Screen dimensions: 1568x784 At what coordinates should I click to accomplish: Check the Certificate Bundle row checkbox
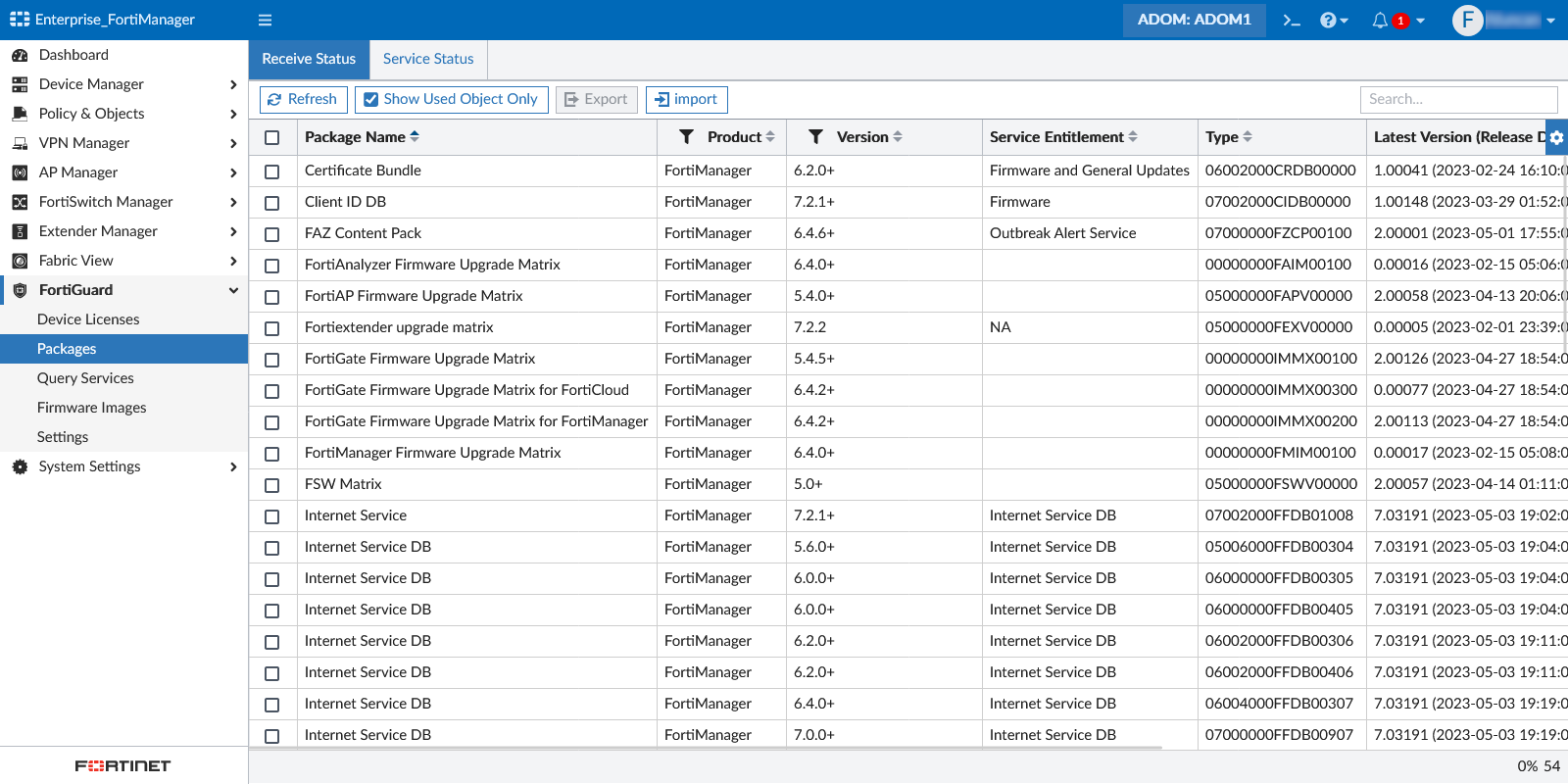coord(272,171)
